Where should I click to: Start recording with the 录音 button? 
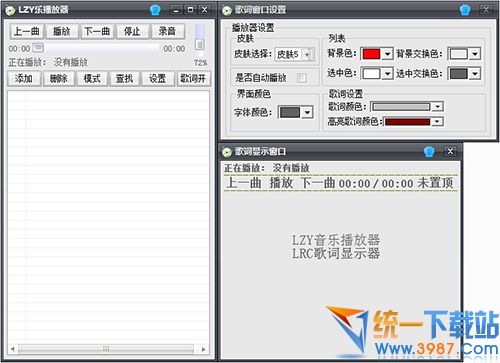(x=167, y=31)
